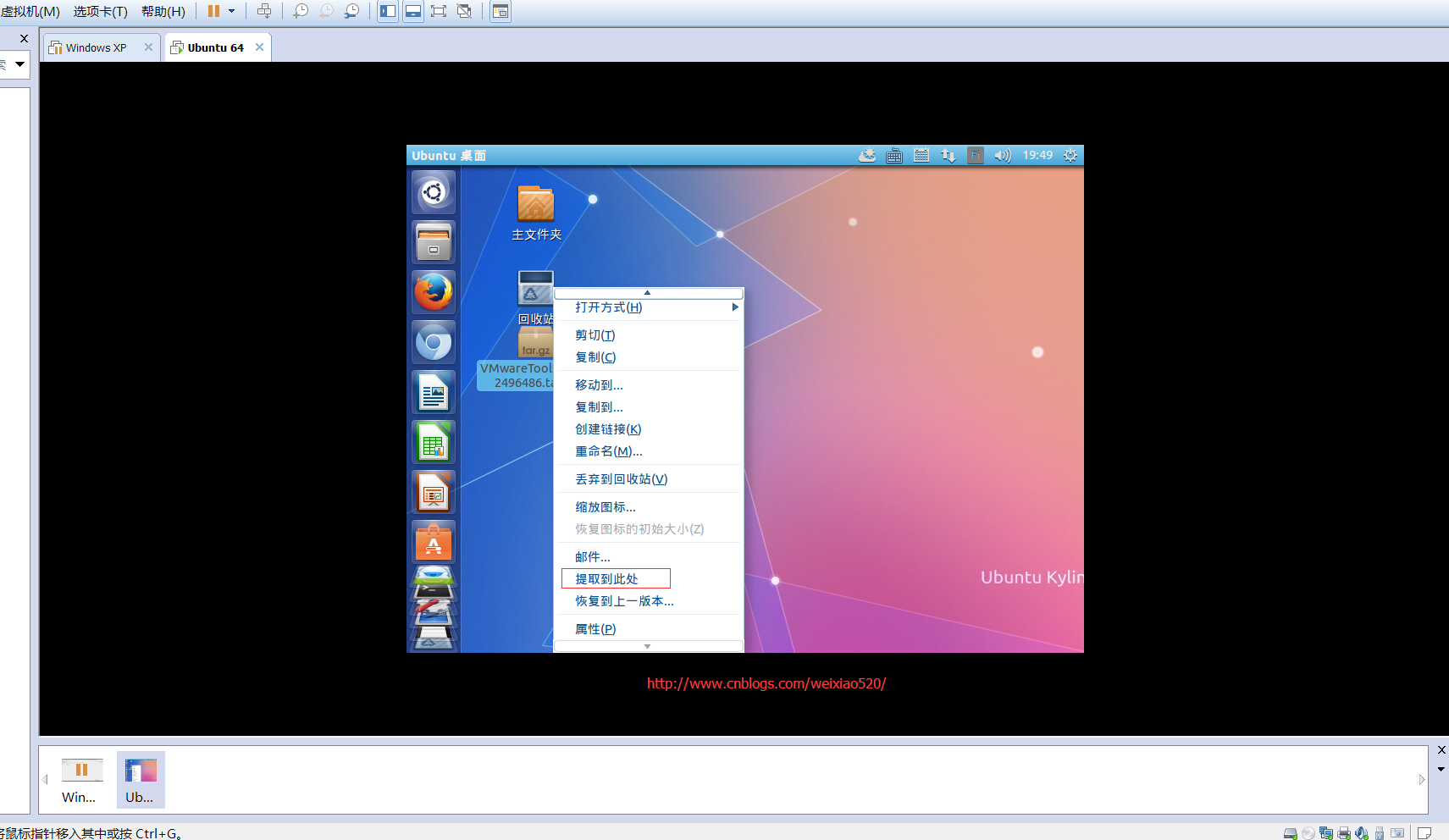Select the 回收站 trash desktop icon

[x=535, y=297]
